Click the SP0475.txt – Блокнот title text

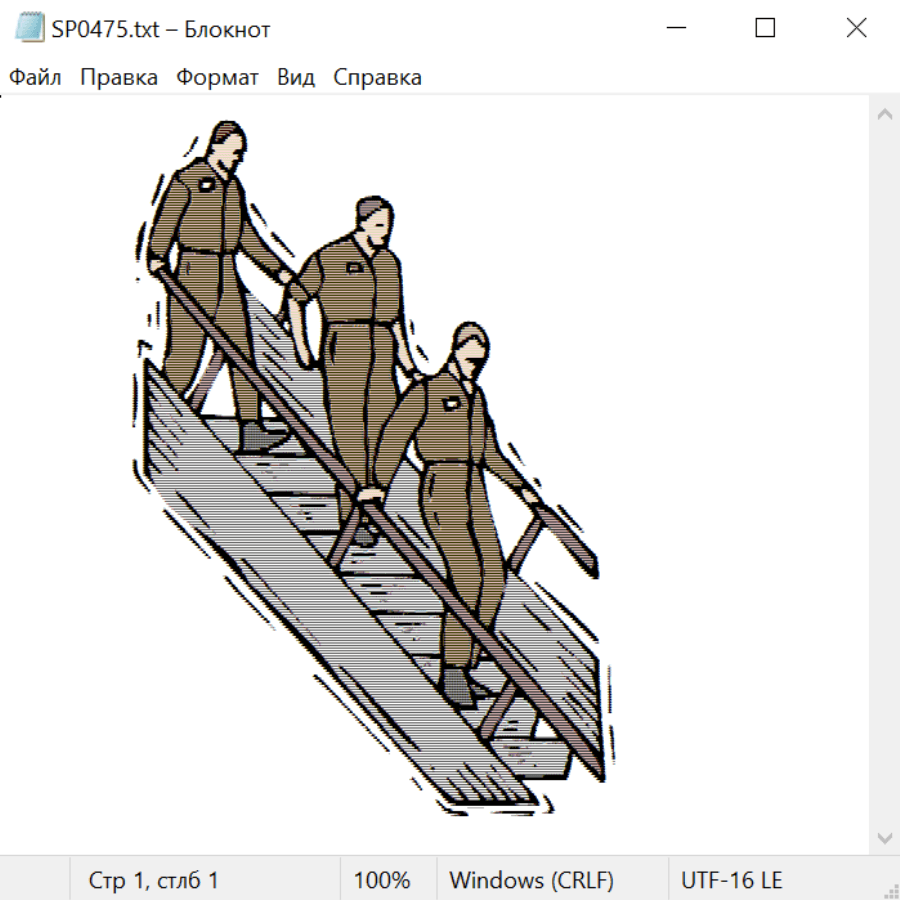tap(161, 29)
